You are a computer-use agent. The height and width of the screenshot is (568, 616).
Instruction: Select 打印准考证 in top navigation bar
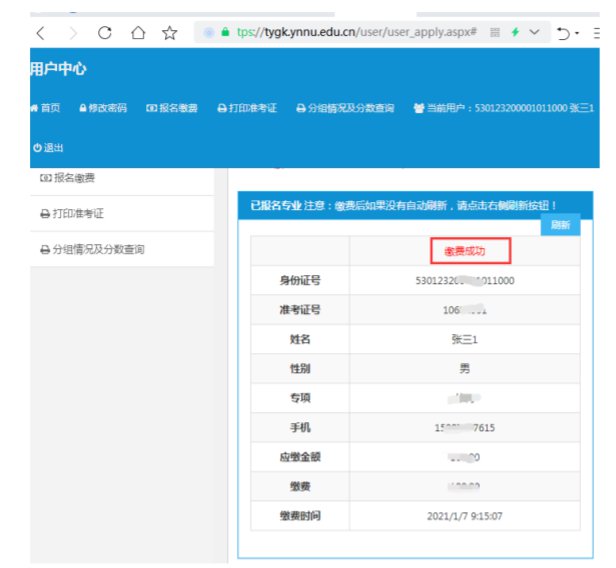click(247, 108)
